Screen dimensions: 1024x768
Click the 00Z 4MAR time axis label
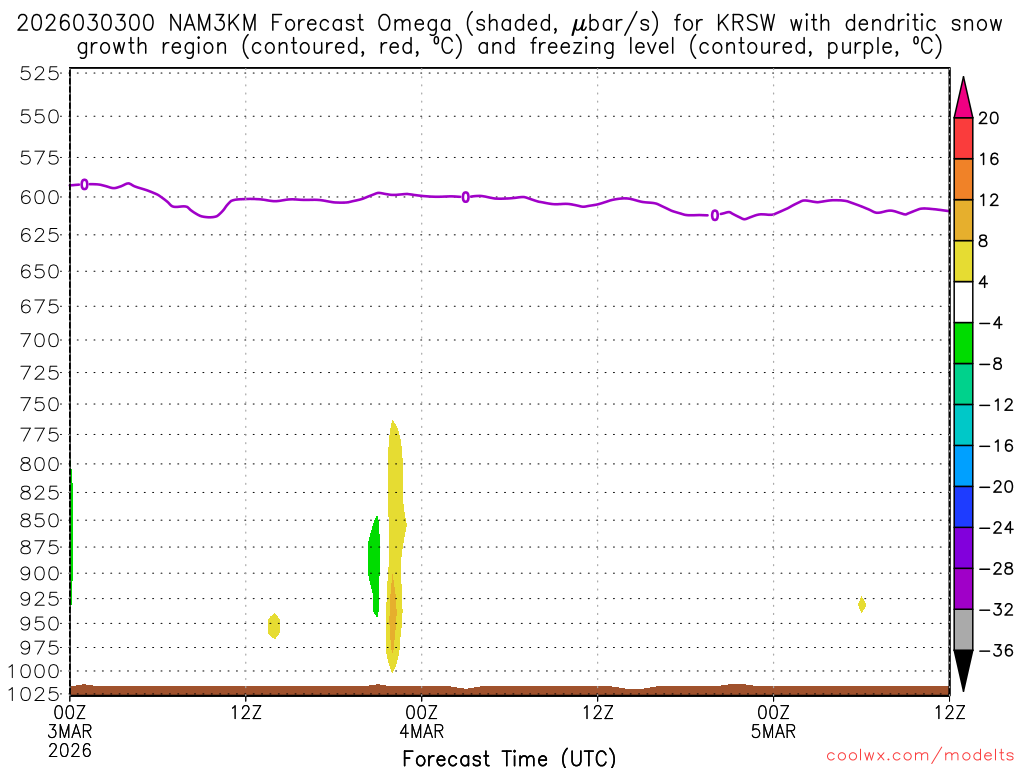(422, 722)
